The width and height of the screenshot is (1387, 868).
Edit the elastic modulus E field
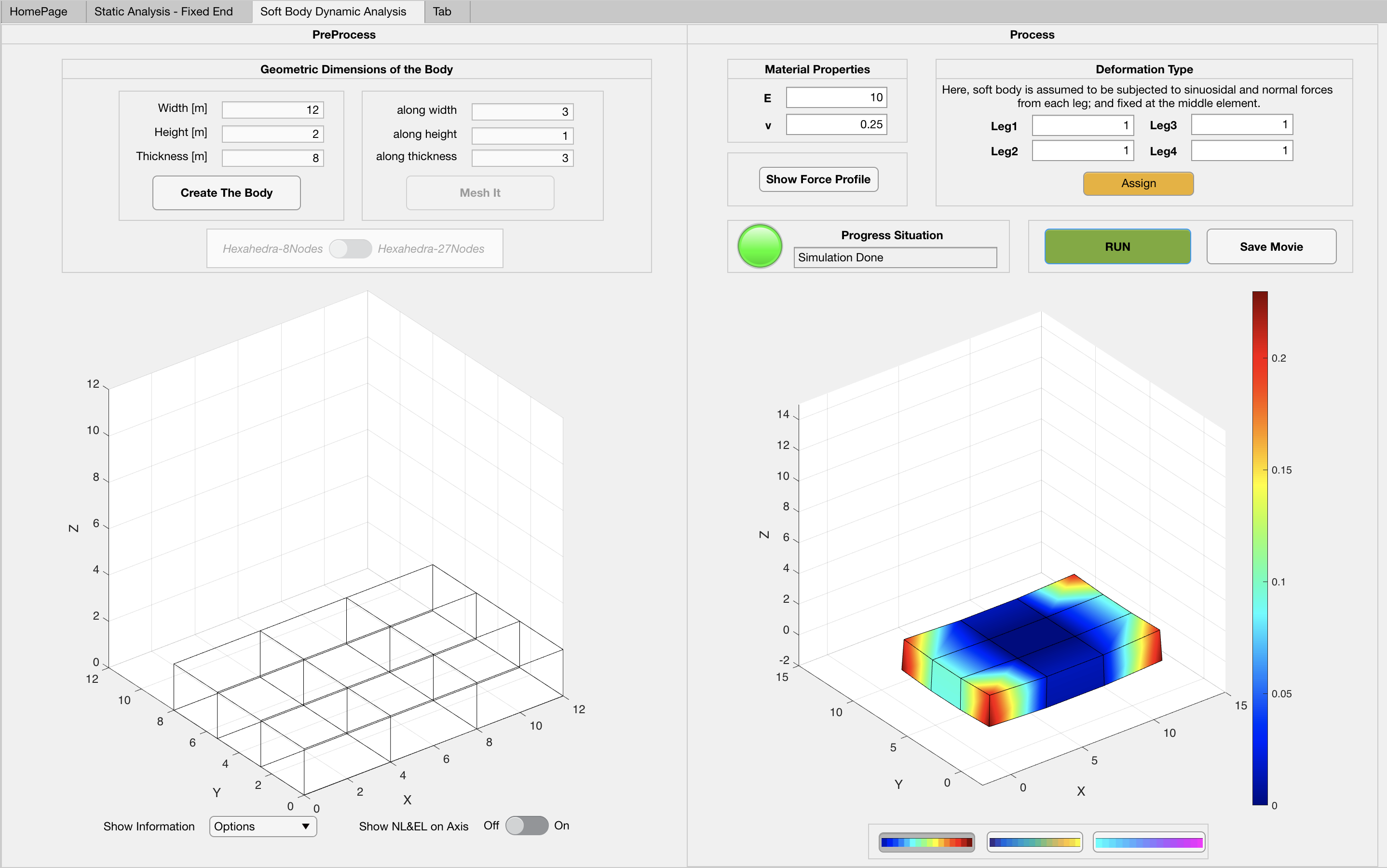tap(835, 97)
